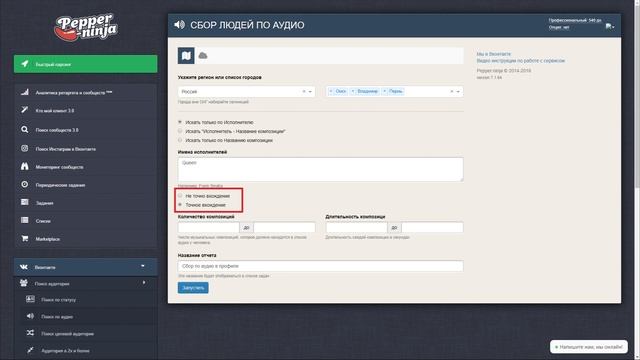Click the Instagram icon in the sidebar
640x360 pixels.
tap(25, 149)
